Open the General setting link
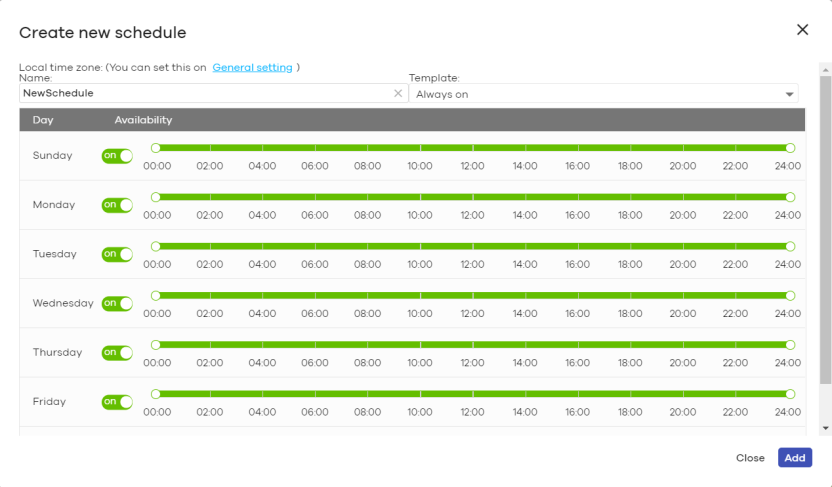The width and height of the screenshot is (832, 487). tap(252, 68)
